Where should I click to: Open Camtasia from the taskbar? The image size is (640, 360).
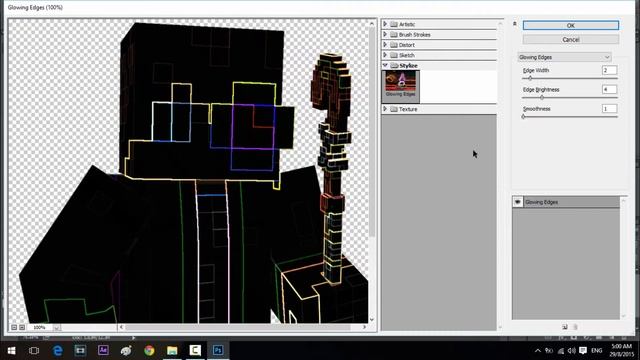[195, 351]
